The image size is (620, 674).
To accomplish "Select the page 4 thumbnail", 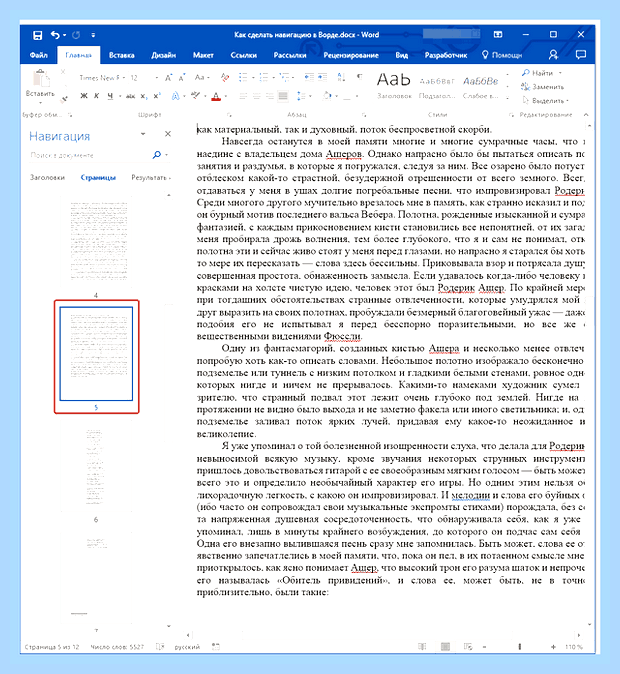I will click(x=98, y=240).
